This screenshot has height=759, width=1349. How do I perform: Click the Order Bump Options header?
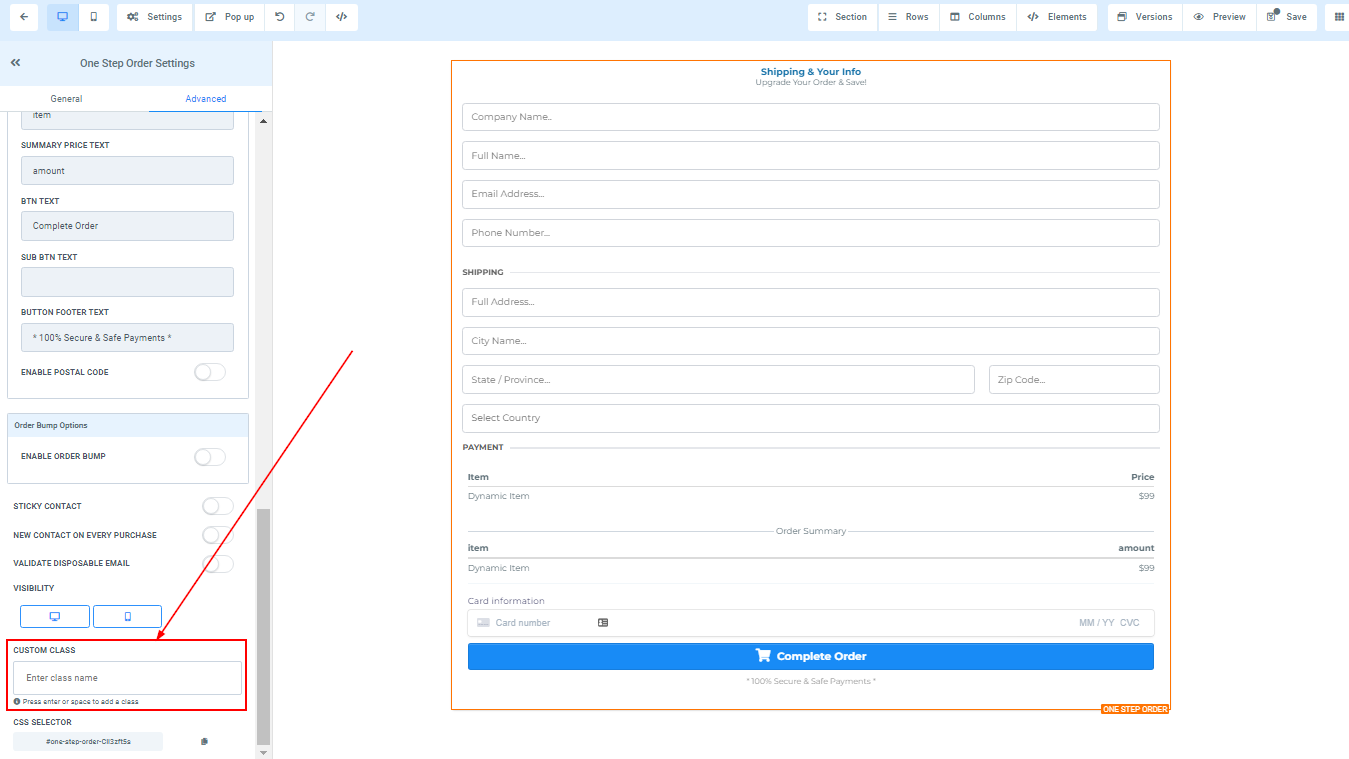tap(128, 425)
